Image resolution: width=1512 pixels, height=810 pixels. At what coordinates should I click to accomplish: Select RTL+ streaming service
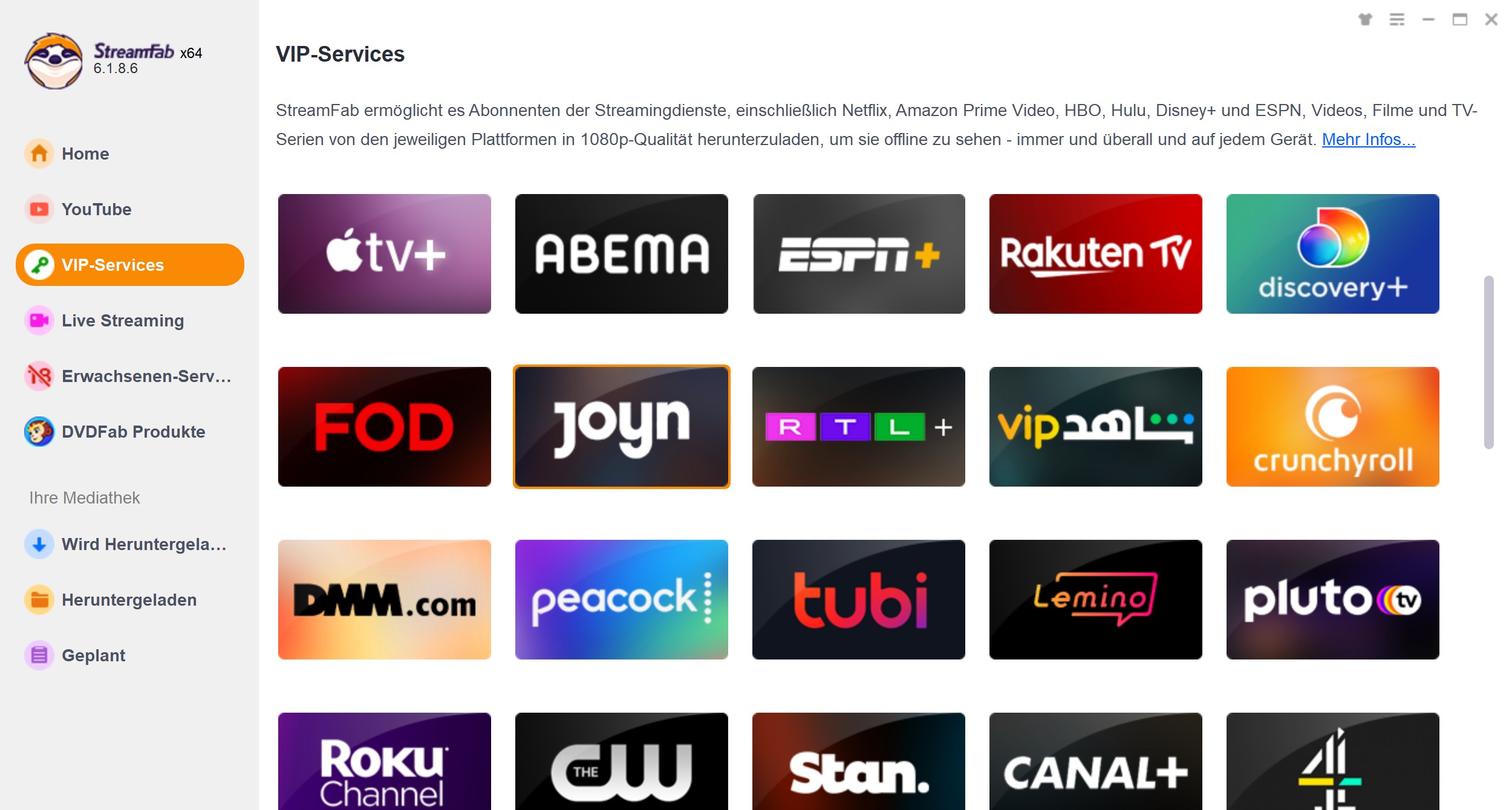coord(859,427)
